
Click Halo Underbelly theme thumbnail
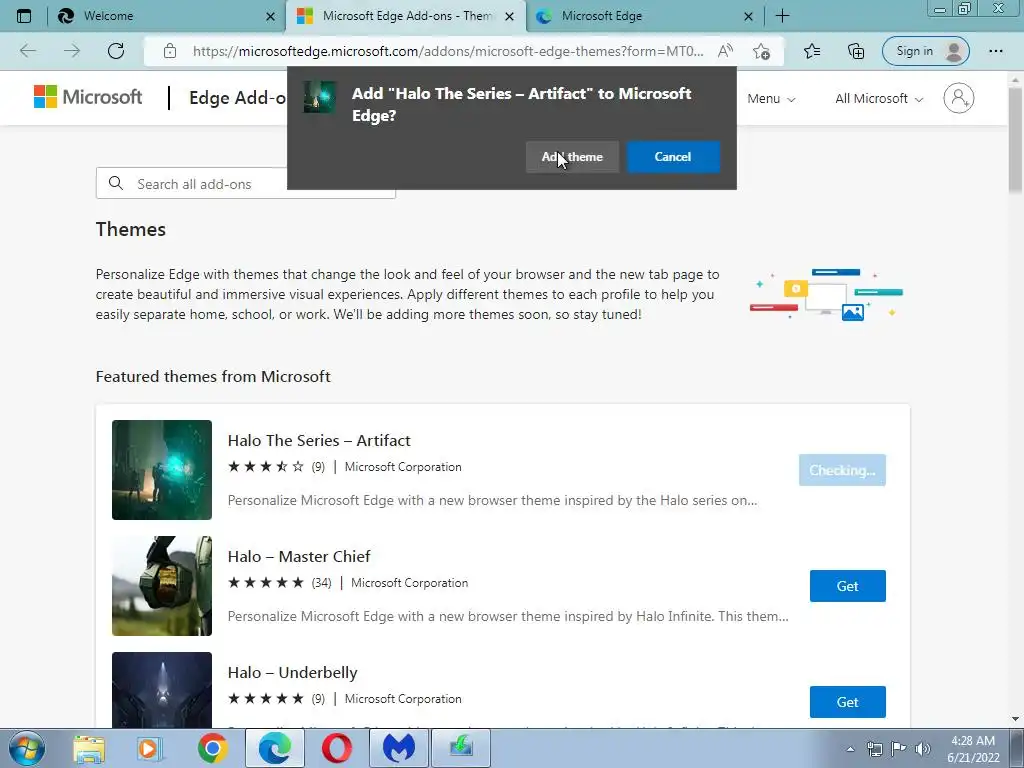(162, 690)
